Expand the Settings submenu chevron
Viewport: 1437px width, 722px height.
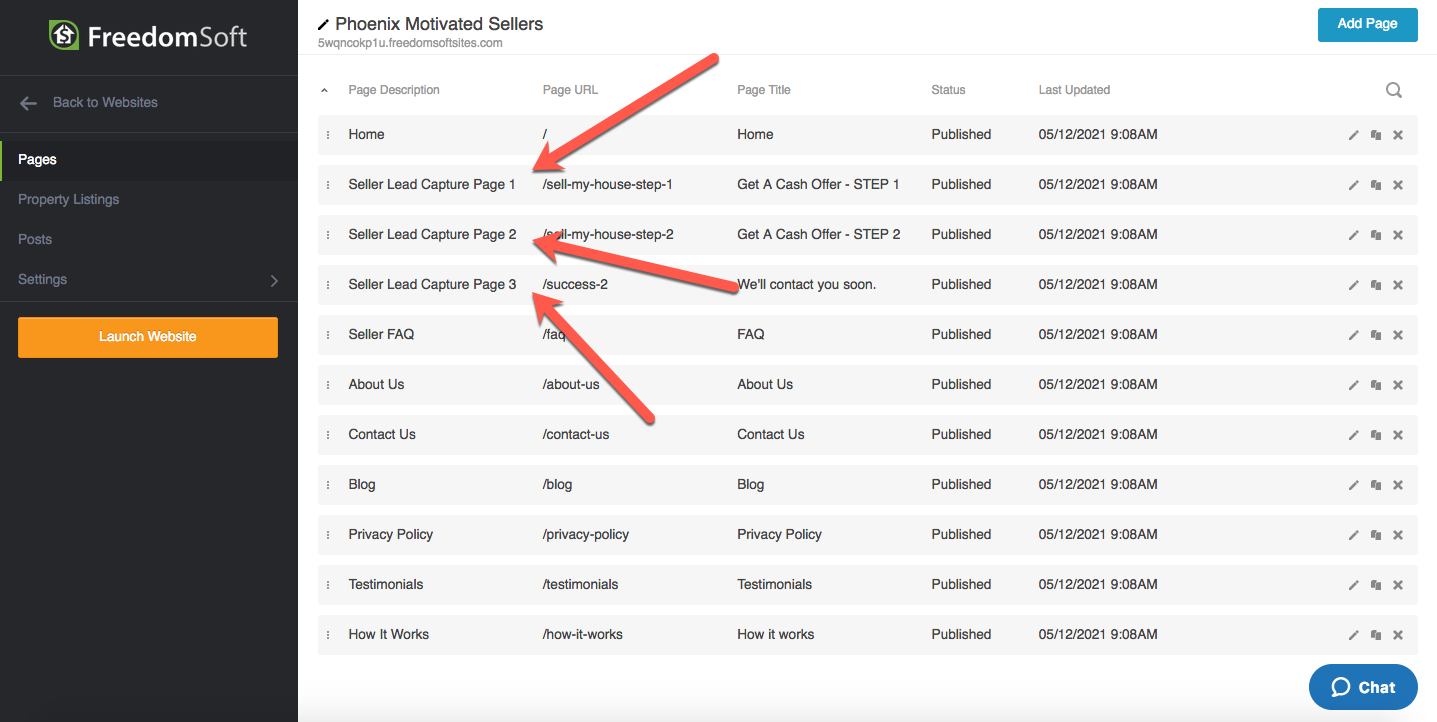click(x=274, y=281)
